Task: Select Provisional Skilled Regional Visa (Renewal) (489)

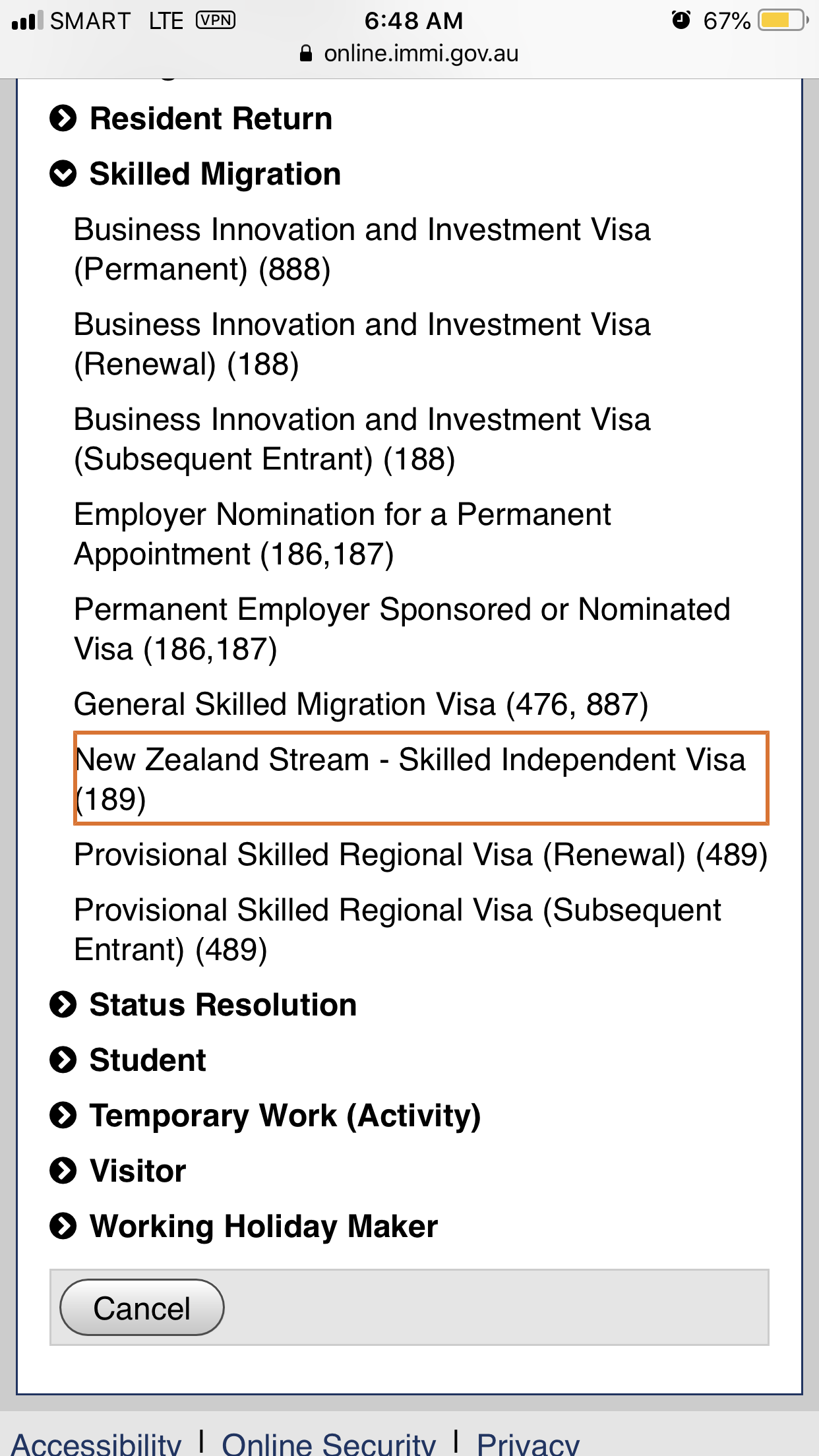Action: click(x=421, y=855)
